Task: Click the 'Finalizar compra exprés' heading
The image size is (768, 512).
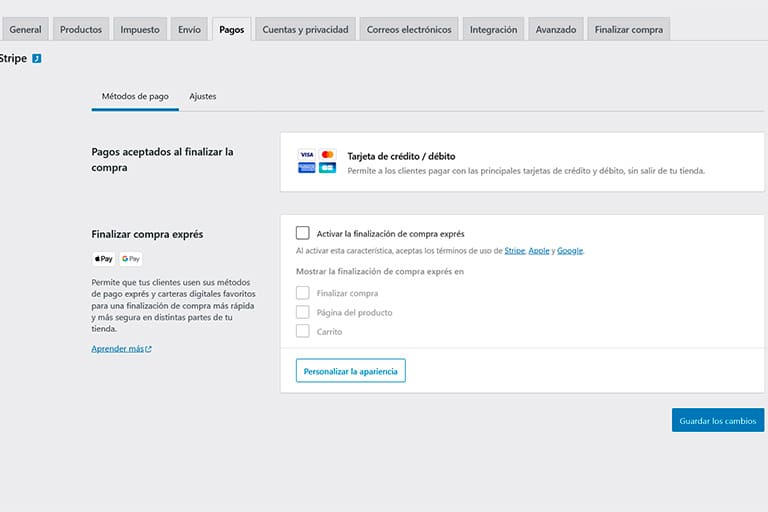Action: pyautogui.click(x=147, y=234)
